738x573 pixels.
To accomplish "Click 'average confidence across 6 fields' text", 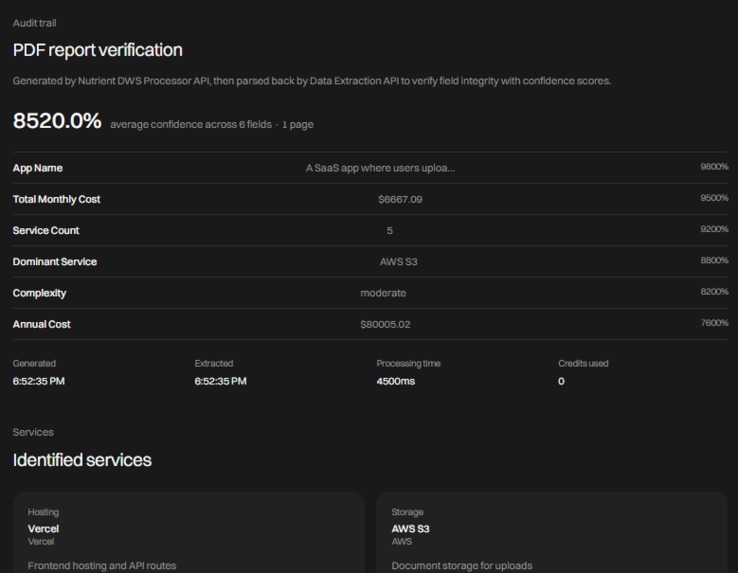I will point(191,124).
